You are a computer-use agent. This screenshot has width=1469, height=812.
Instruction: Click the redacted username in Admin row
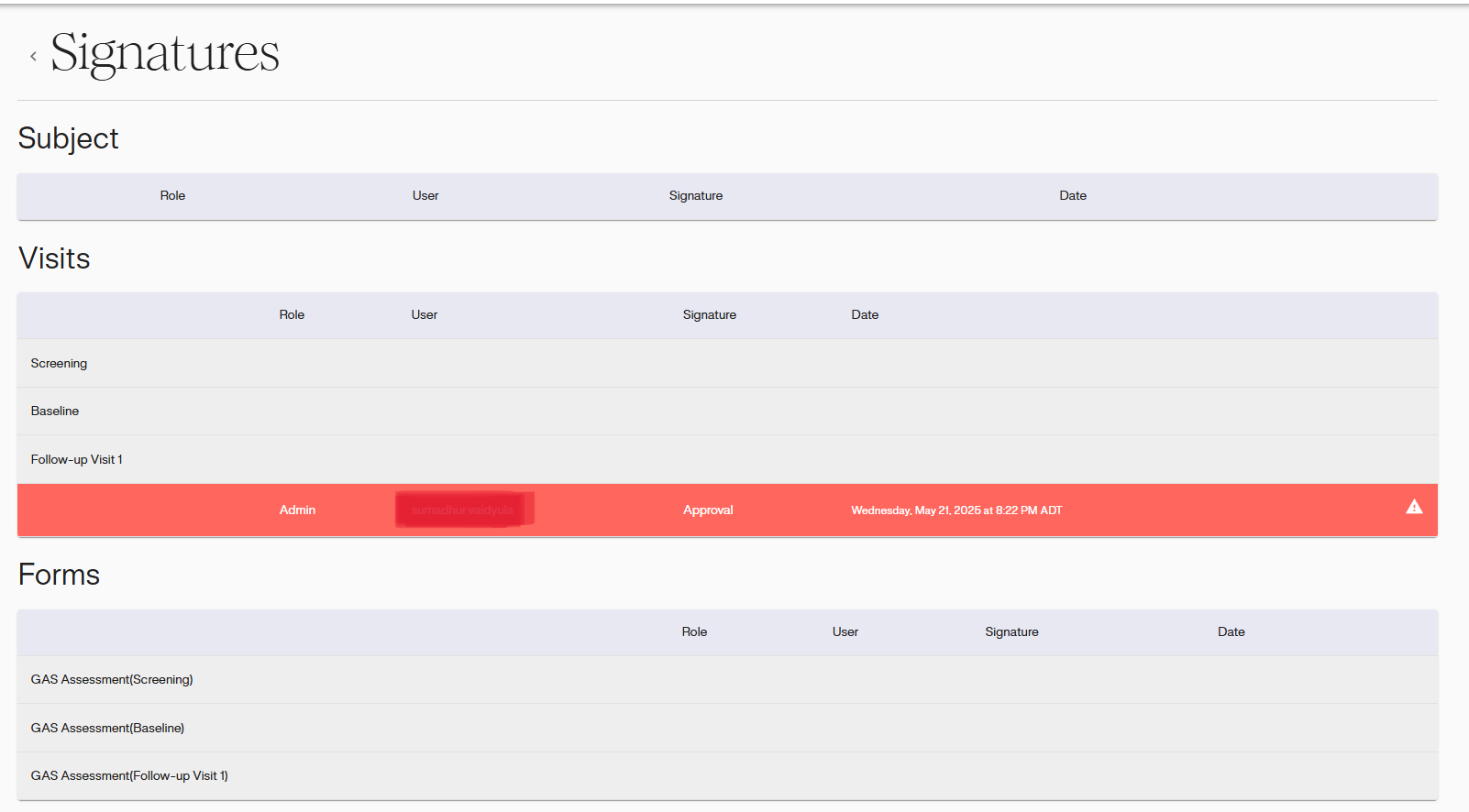coord(463,510)
